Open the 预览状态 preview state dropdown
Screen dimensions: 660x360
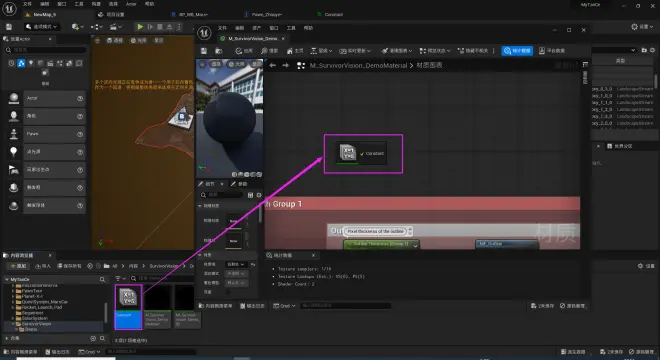coord(435,51)
